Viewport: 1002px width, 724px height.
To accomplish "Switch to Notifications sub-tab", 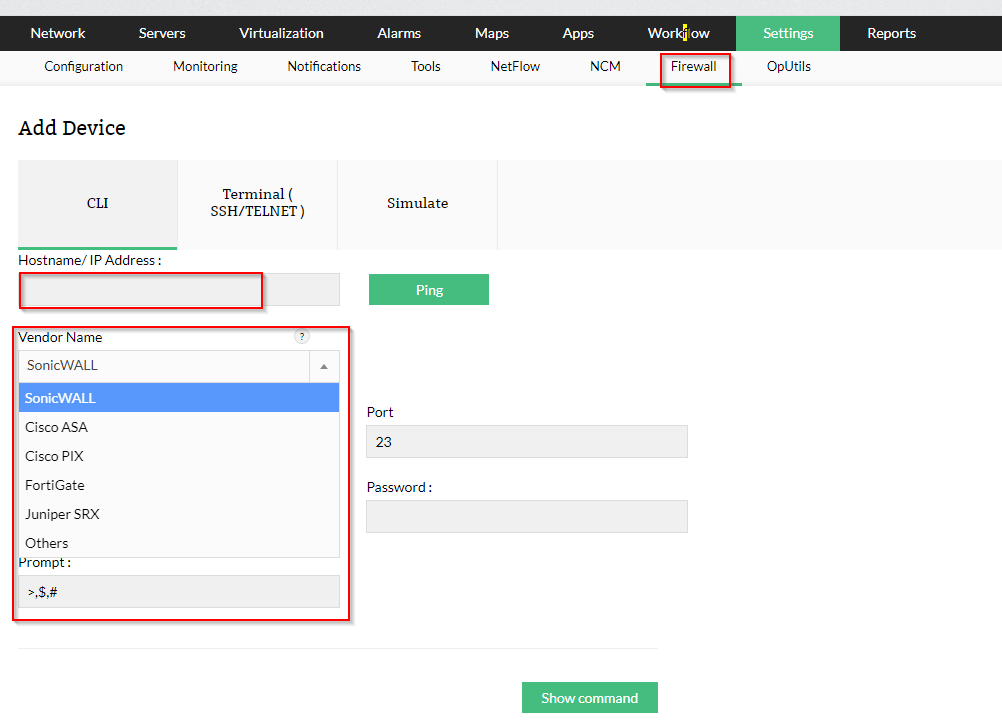I will pyautogui.click(x=324, y=66).
